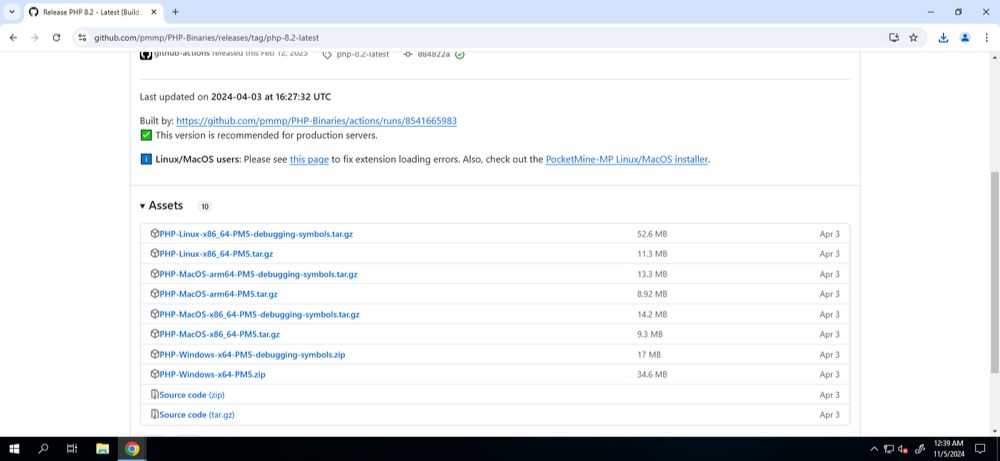
Task: Download PHP-Windows-x64-PM5.zip
Action: tap(212, 374)
